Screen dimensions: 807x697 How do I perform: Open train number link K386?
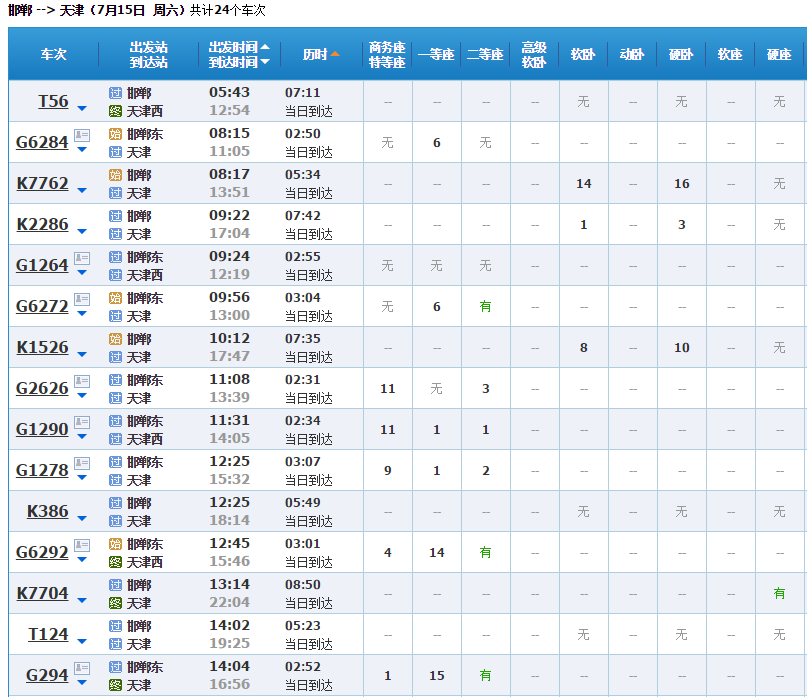pyautogui.click(x=48, y=511)
